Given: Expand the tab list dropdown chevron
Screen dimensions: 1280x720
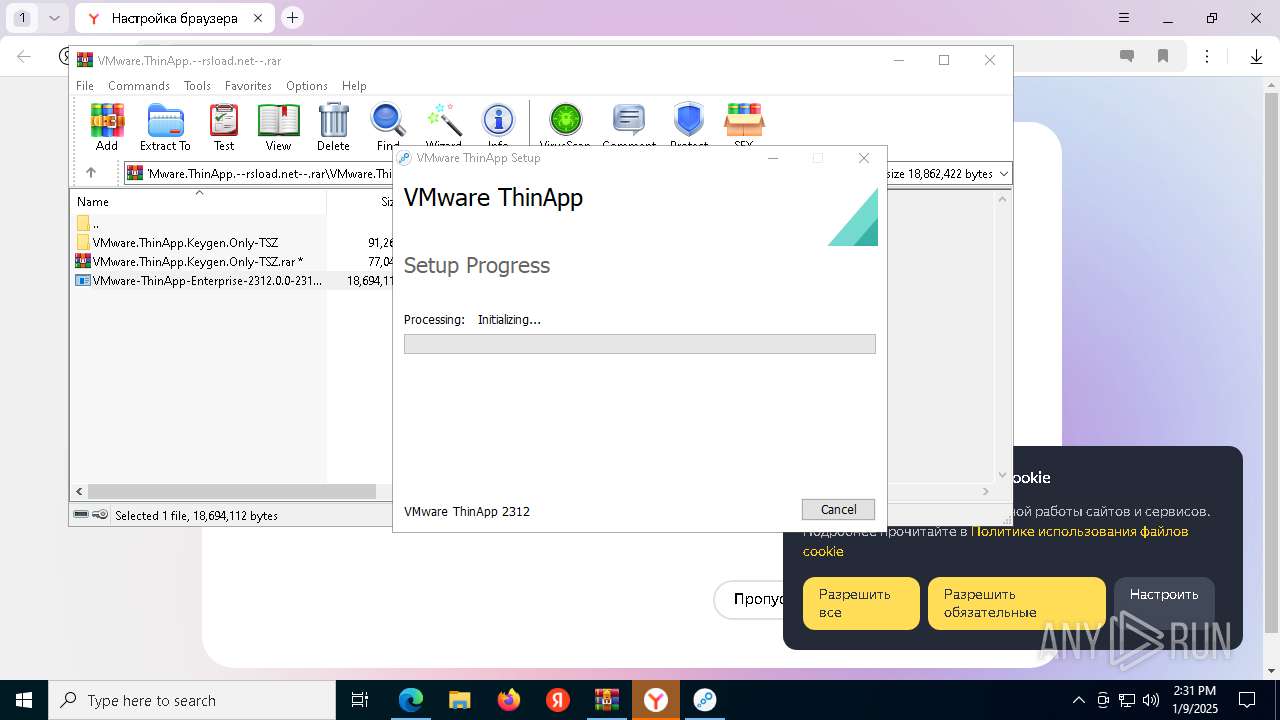Looking at the screenshot, I should 55,18.
